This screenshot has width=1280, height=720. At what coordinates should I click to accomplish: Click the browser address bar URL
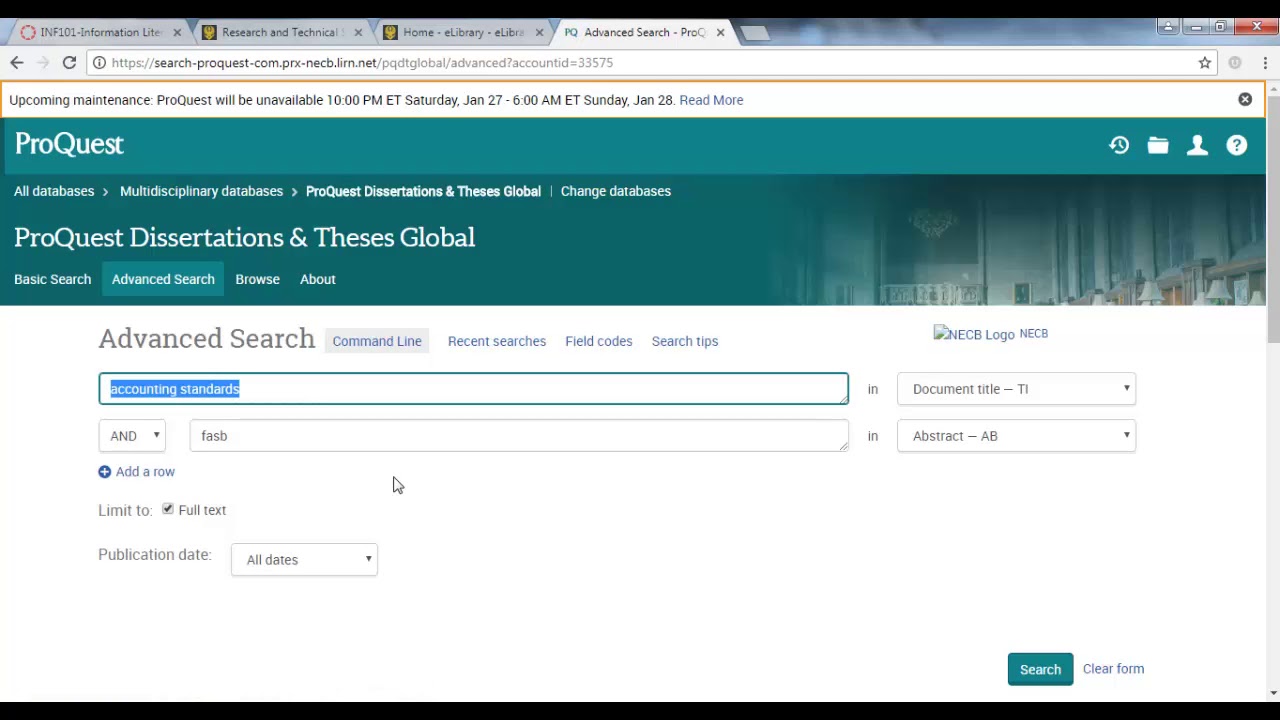pyautogui.click(x=362, y=62)
